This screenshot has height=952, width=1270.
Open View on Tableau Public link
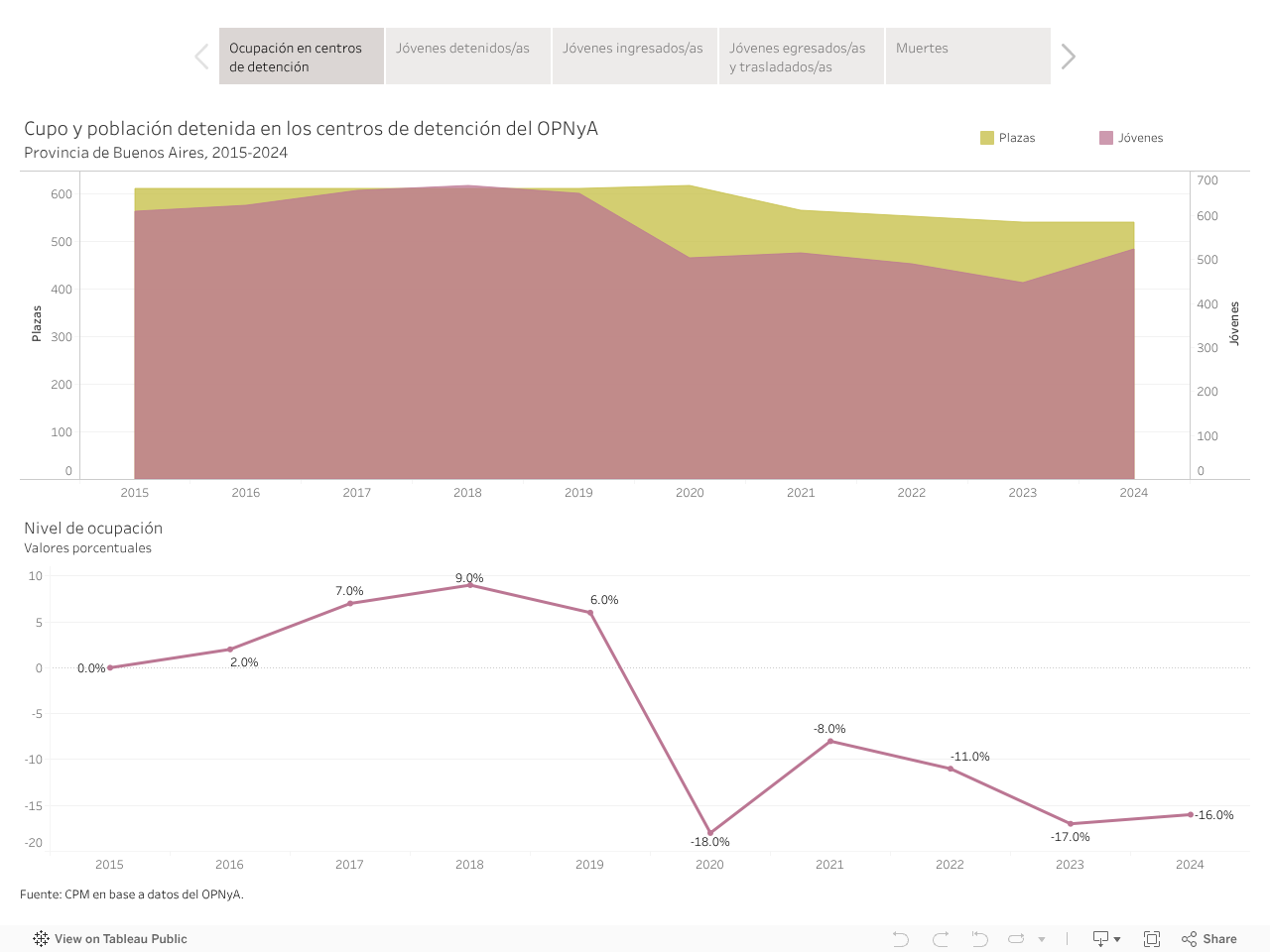point(120,939)
